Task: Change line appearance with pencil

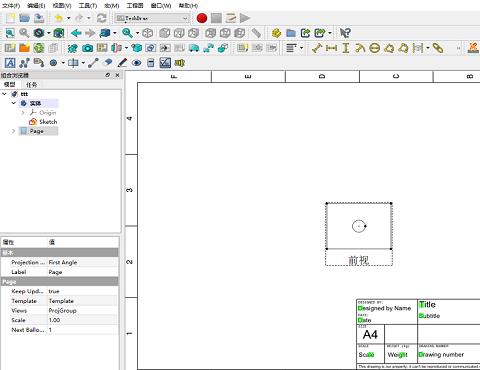Action: 122,63
